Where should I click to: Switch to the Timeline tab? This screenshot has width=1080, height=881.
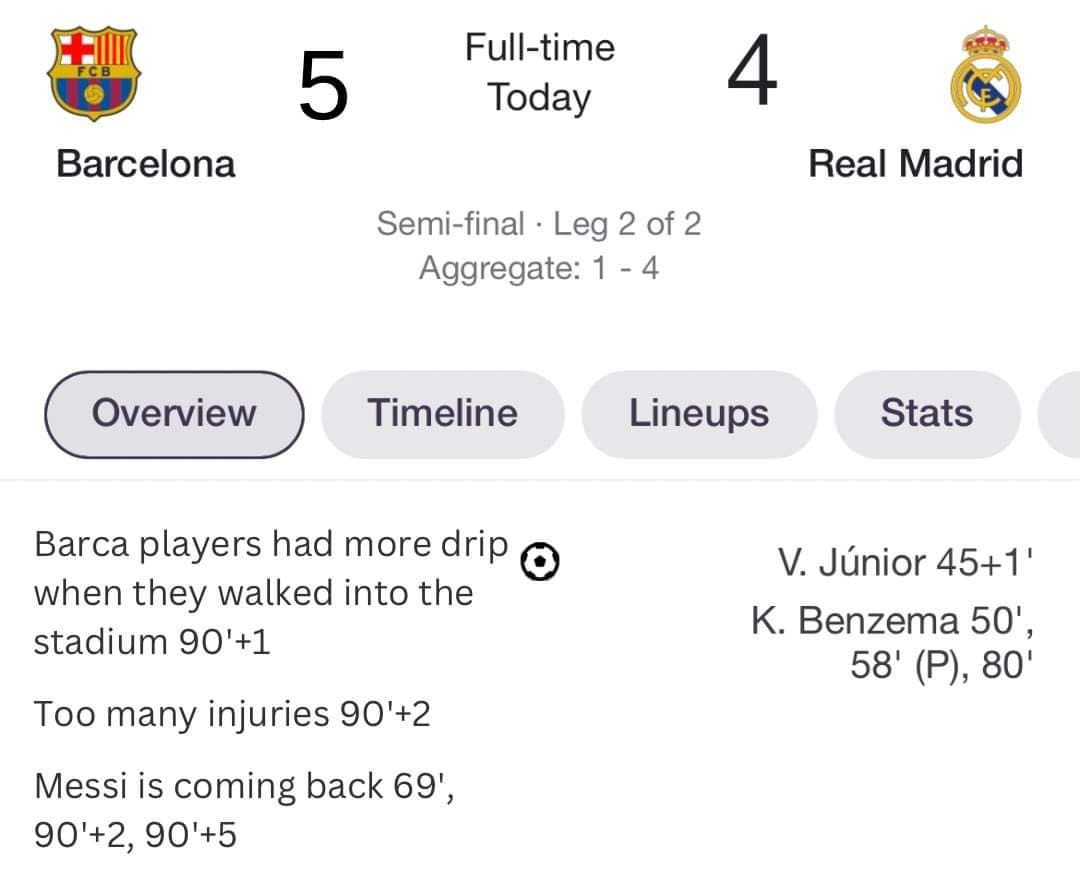(x=443, y=414)
